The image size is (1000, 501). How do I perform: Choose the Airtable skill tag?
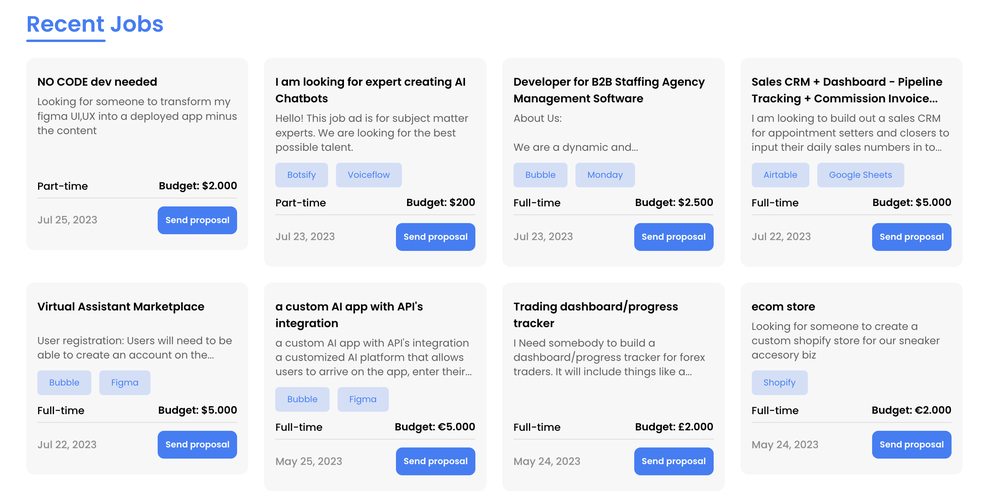(780, 175)
